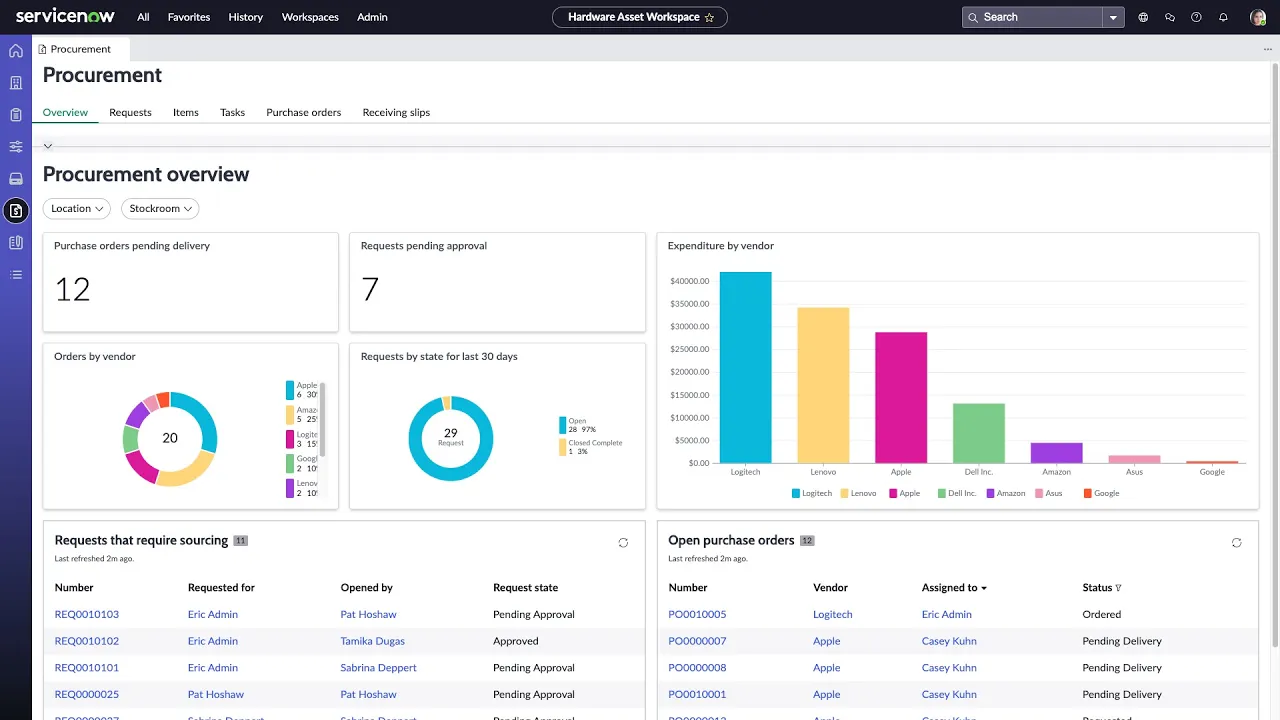Switch to the Items tab
The height and width of the screenshot is (720, 1280).
[186, 113]
